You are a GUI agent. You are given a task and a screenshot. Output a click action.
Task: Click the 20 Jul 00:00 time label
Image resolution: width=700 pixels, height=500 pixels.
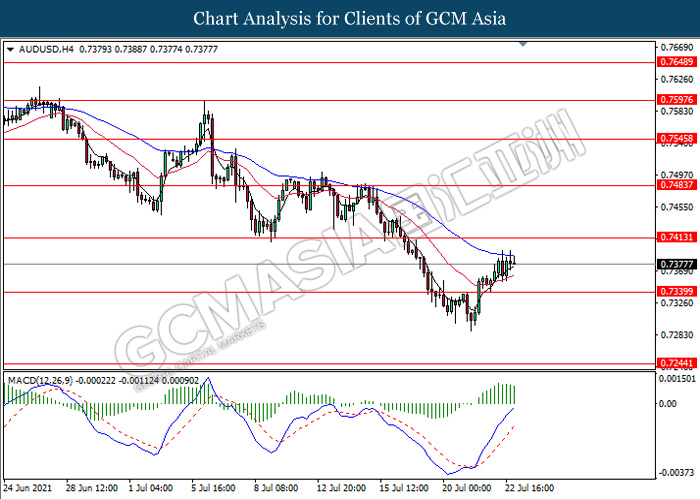click(x=468, y=490)
